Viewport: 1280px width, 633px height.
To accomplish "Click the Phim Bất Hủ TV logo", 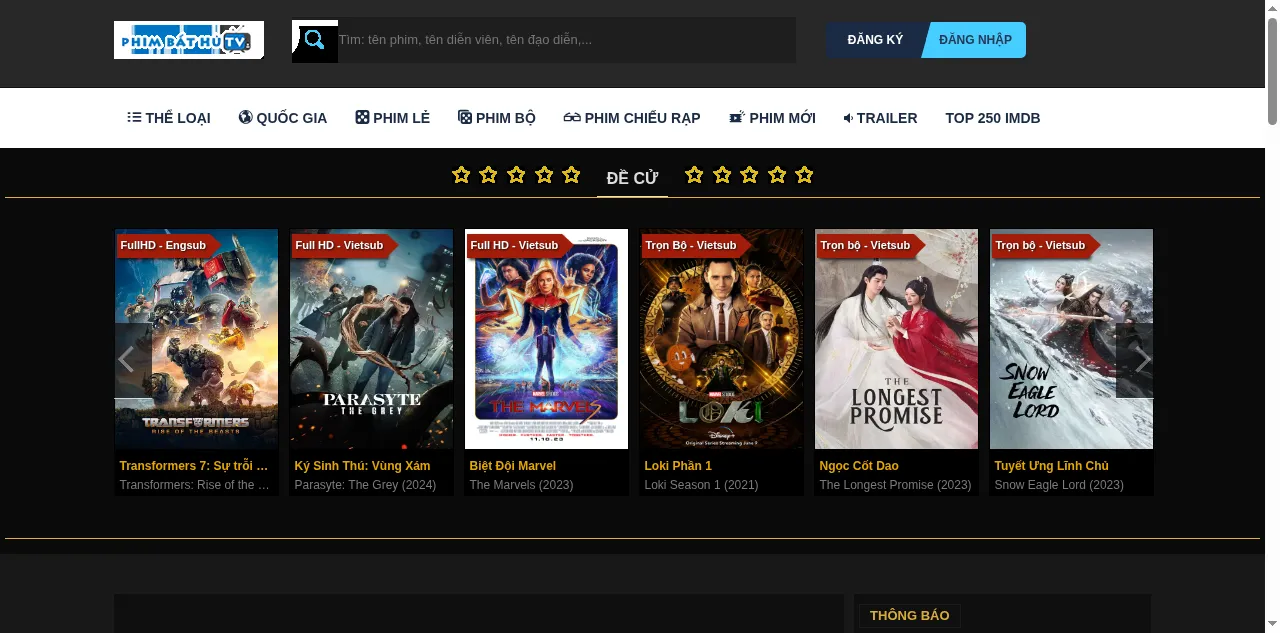I will [x=189, y=40].
